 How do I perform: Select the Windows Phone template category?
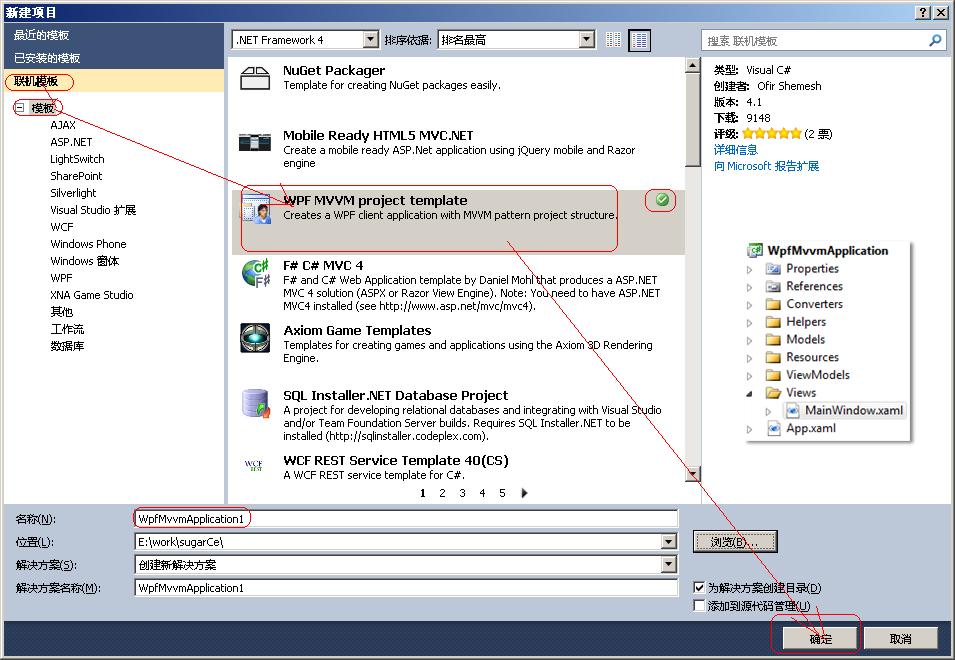(88, 244)
